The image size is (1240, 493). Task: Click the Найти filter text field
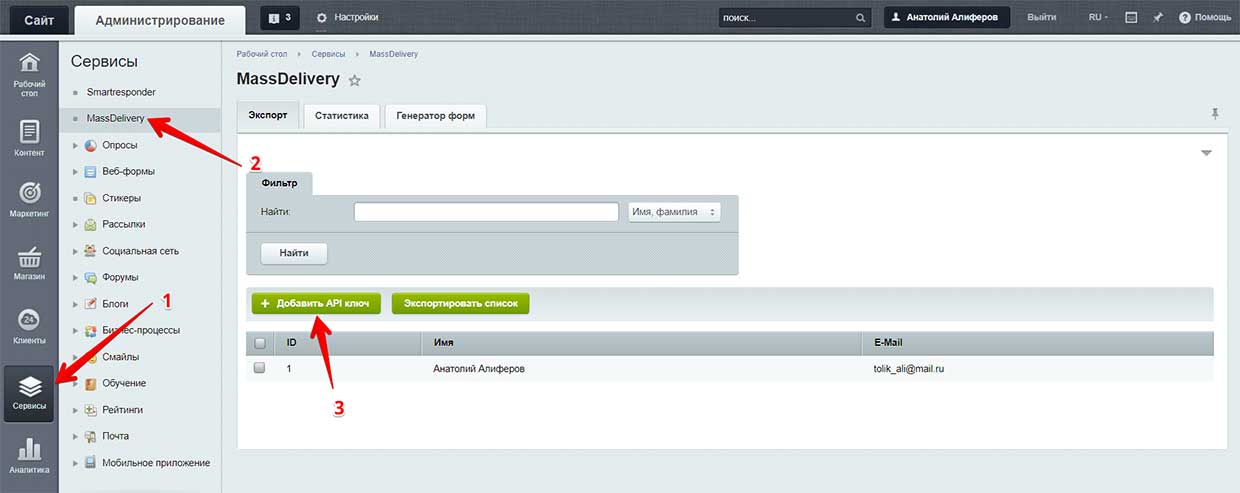point(486,212)
